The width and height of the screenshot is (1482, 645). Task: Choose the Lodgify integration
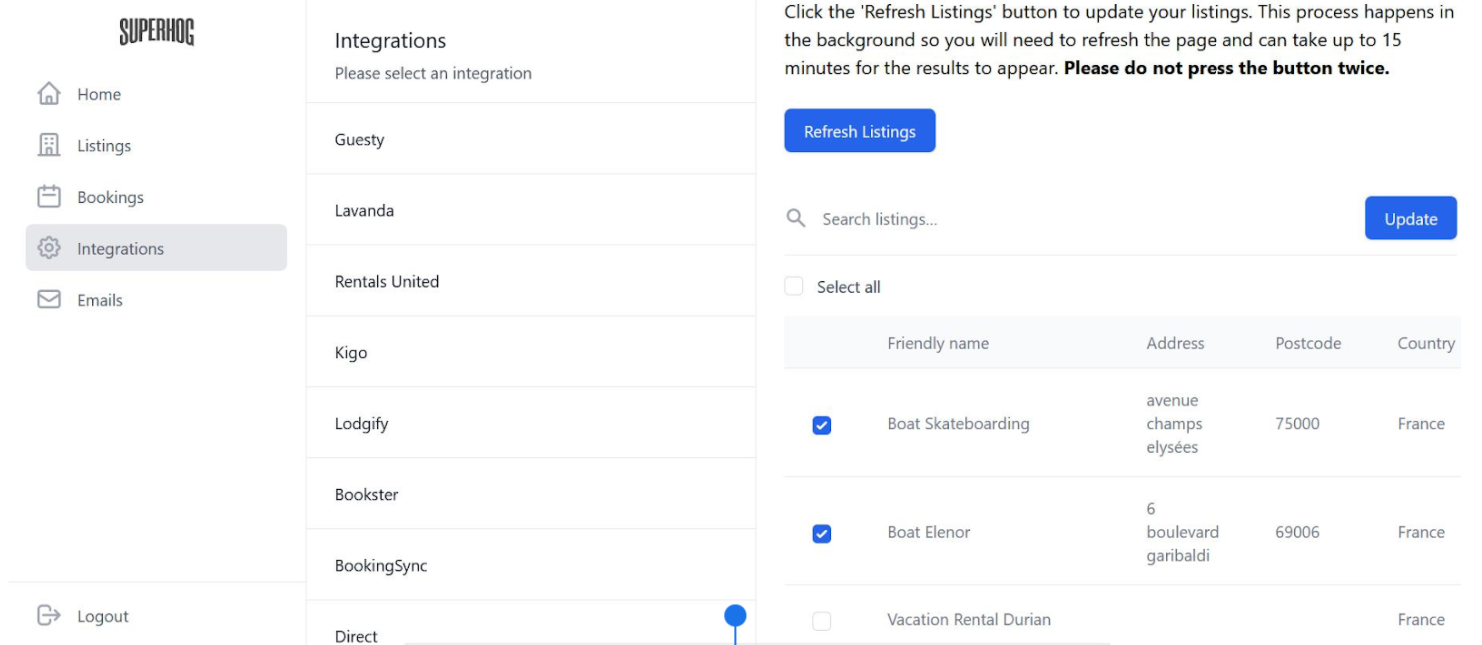pos(361,424)
